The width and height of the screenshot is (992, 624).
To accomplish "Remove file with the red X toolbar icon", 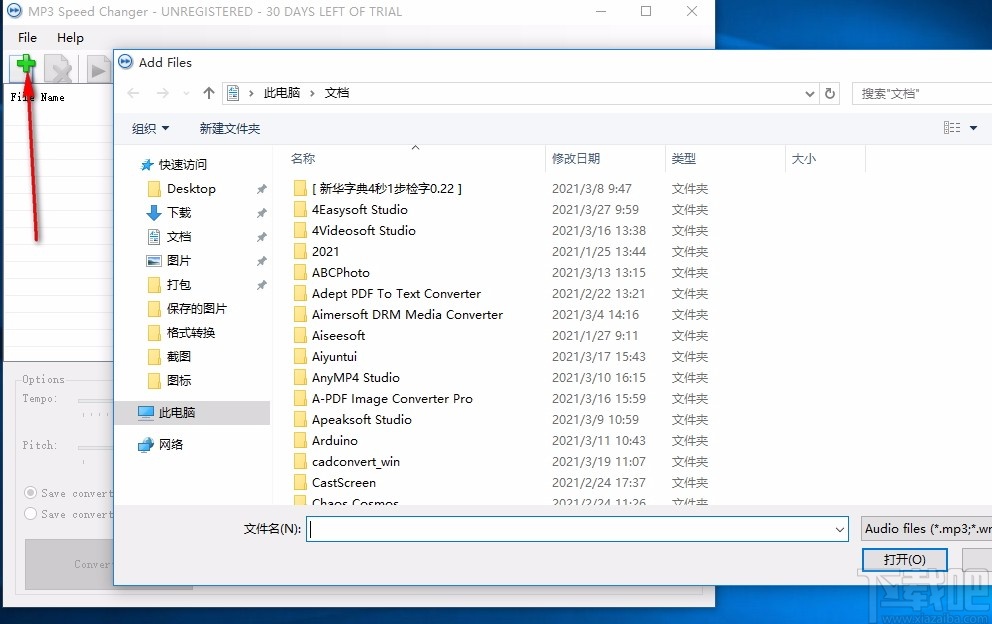I will (x=59, y=67).
